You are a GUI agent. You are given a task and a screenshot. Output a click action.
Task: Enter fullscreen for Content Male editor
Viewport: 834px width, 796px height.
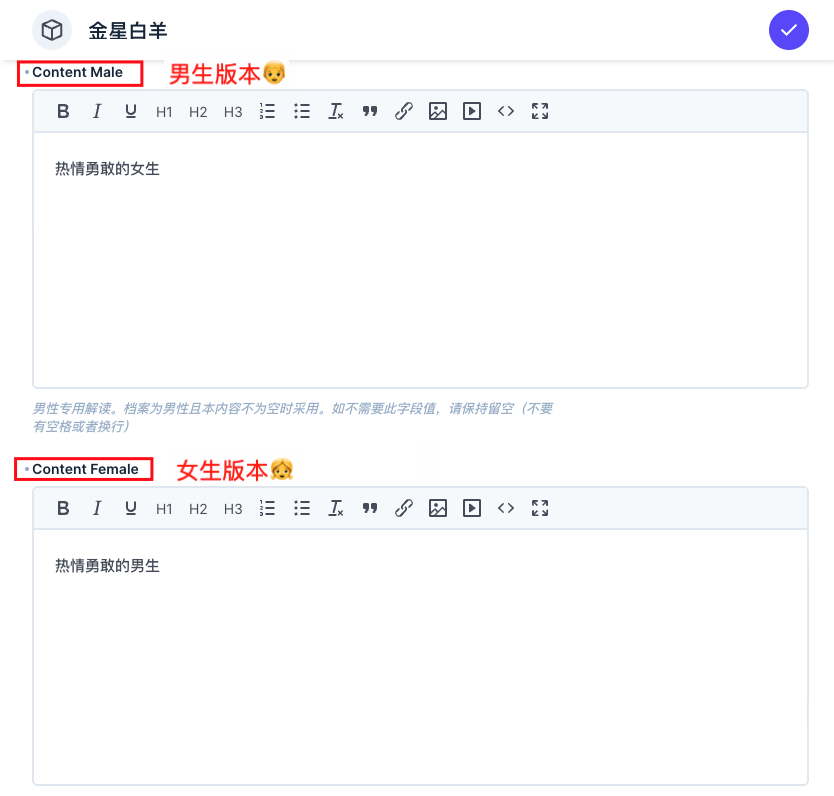(540, 112)
